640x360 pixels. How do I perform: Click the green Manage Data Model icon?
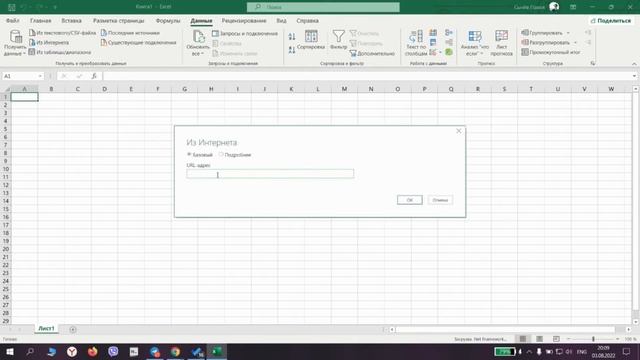449,52
